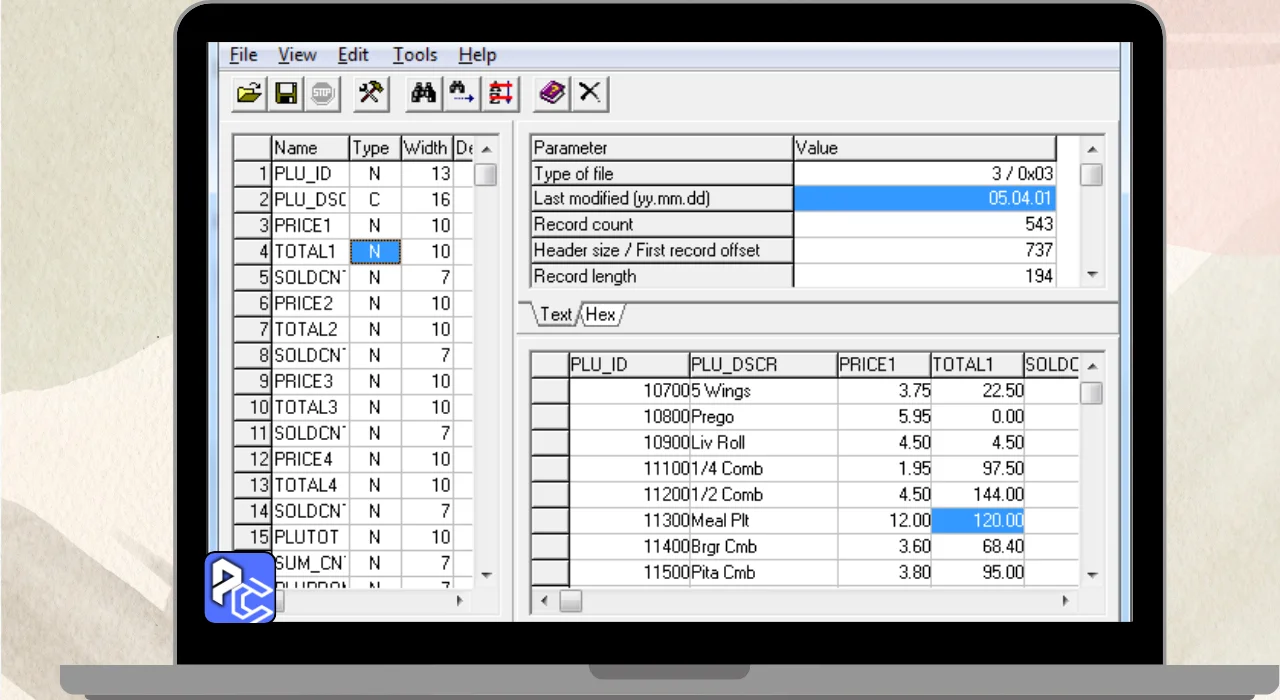Image resolution: width=1280 pixels, height=700 pixels.
Task: Switch to the Hex tab
Action: (600, 314)
